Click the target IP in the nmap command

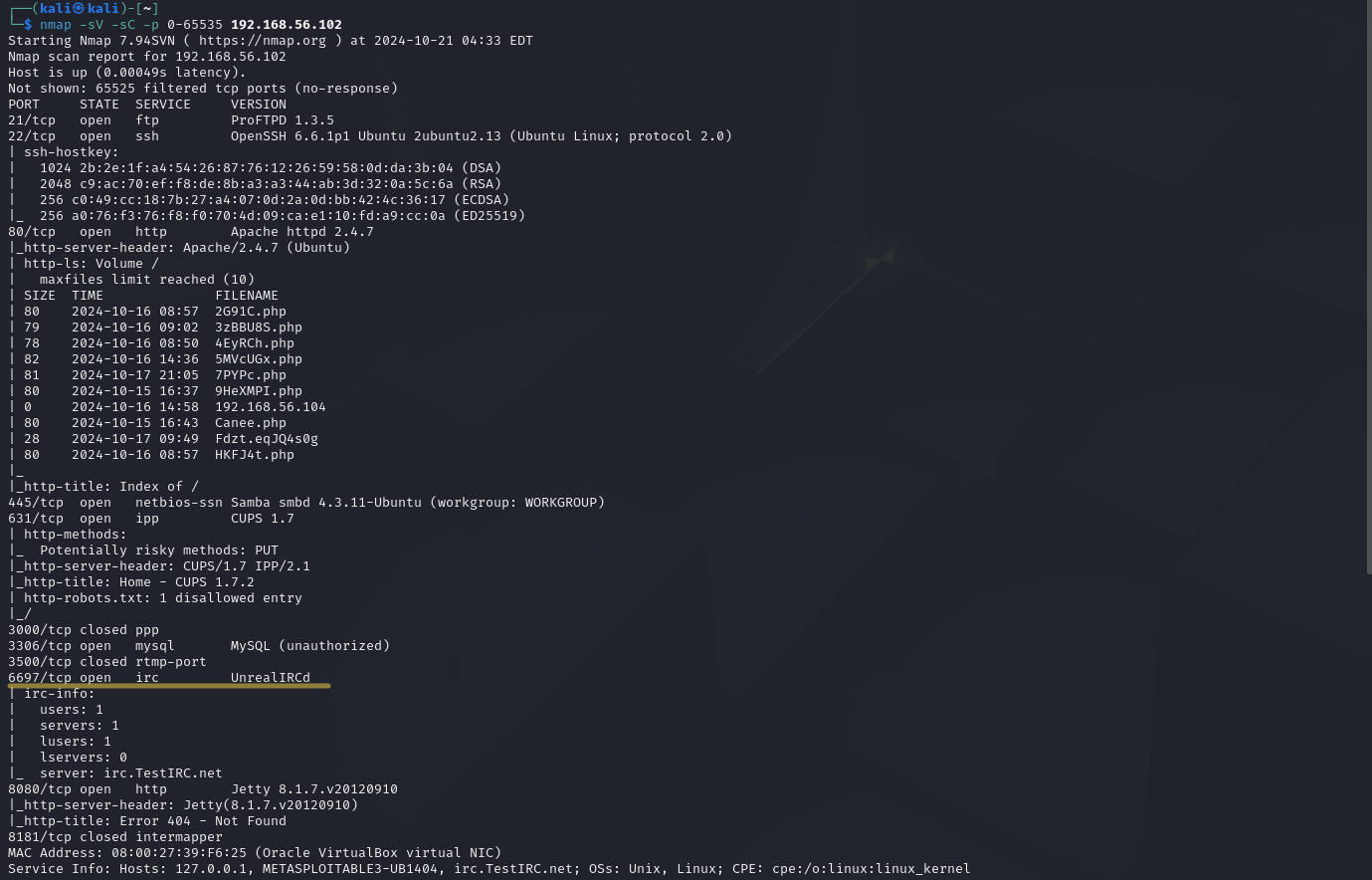coord(287,25)
